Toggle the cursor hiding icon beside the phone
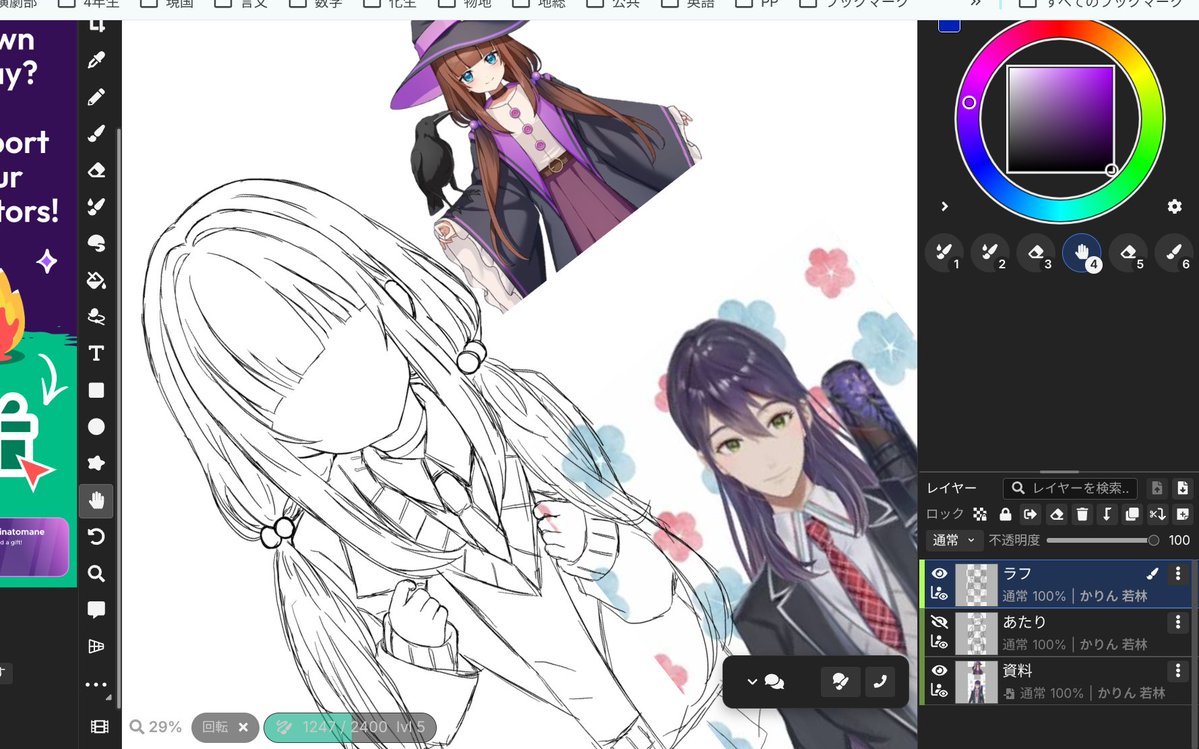This screenshot has width=1199, height=749. coord(840,682)
